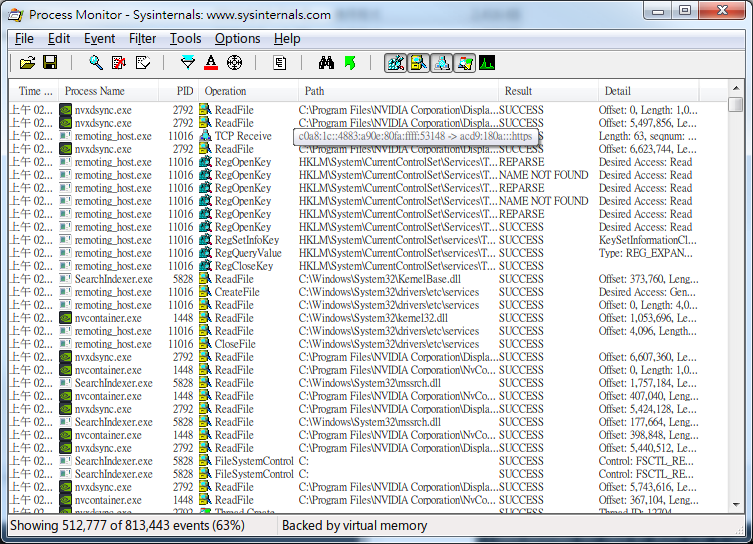This screenshot has width=753, height=544.
Task: Select the CreateFile operation row
Action: [354, 292]
